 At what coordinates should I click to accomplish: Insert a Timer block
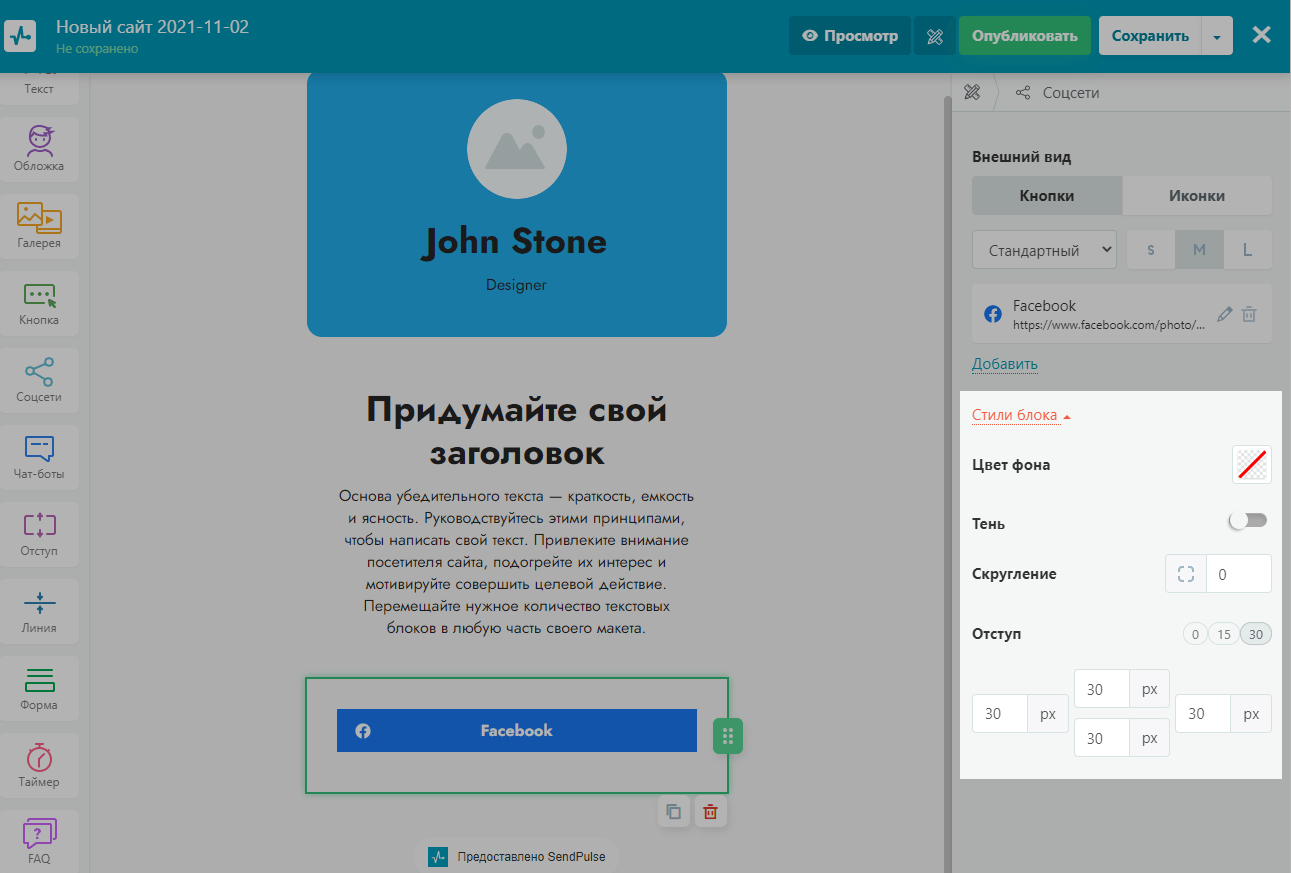tap(39, 763)
